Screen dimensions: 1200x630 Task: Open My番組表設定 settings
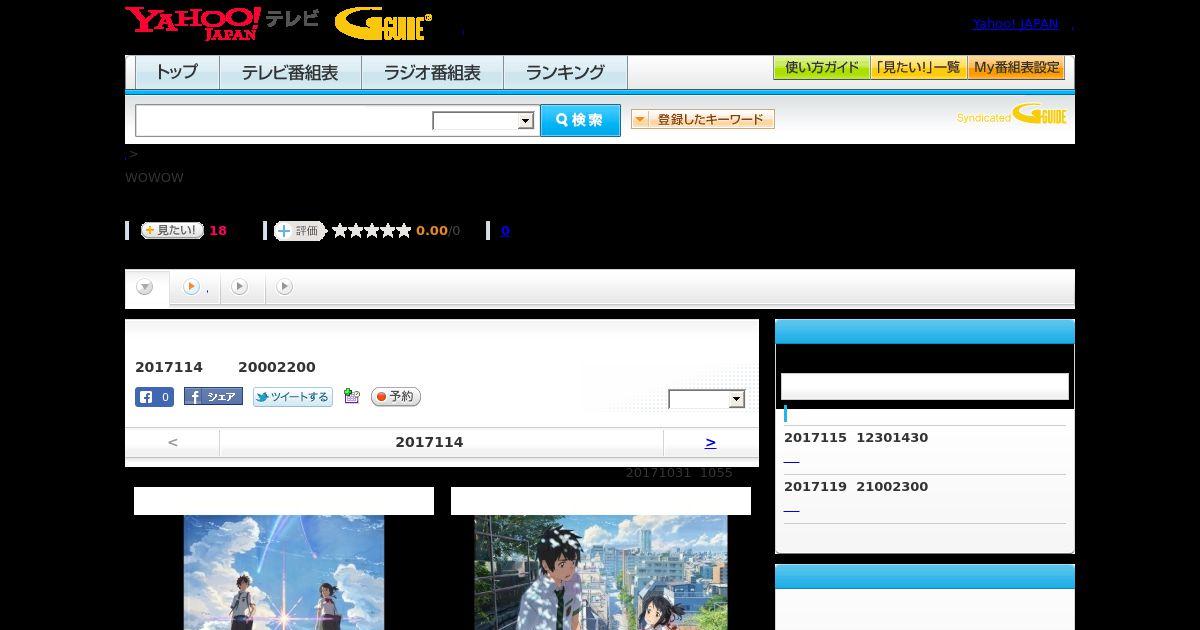click(x=1016, y=68)
